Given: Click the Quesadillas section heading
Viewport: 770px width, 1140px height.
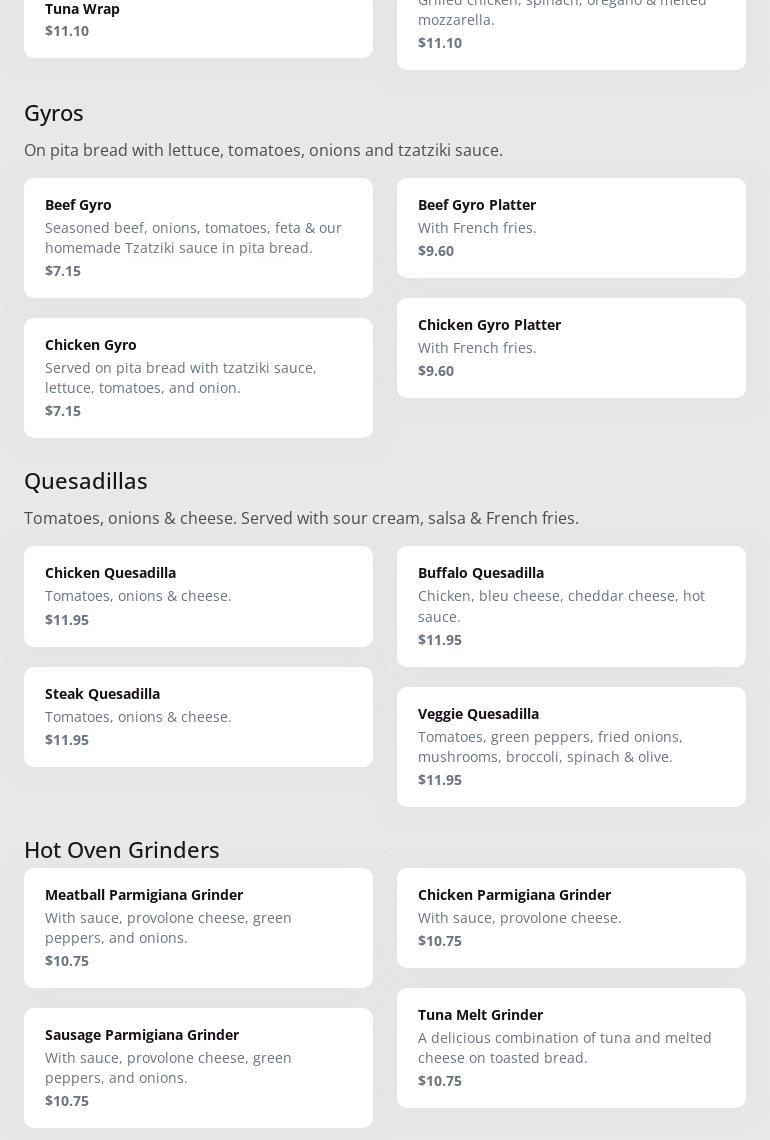Looking at the screenshot, I should click(86, 481).
